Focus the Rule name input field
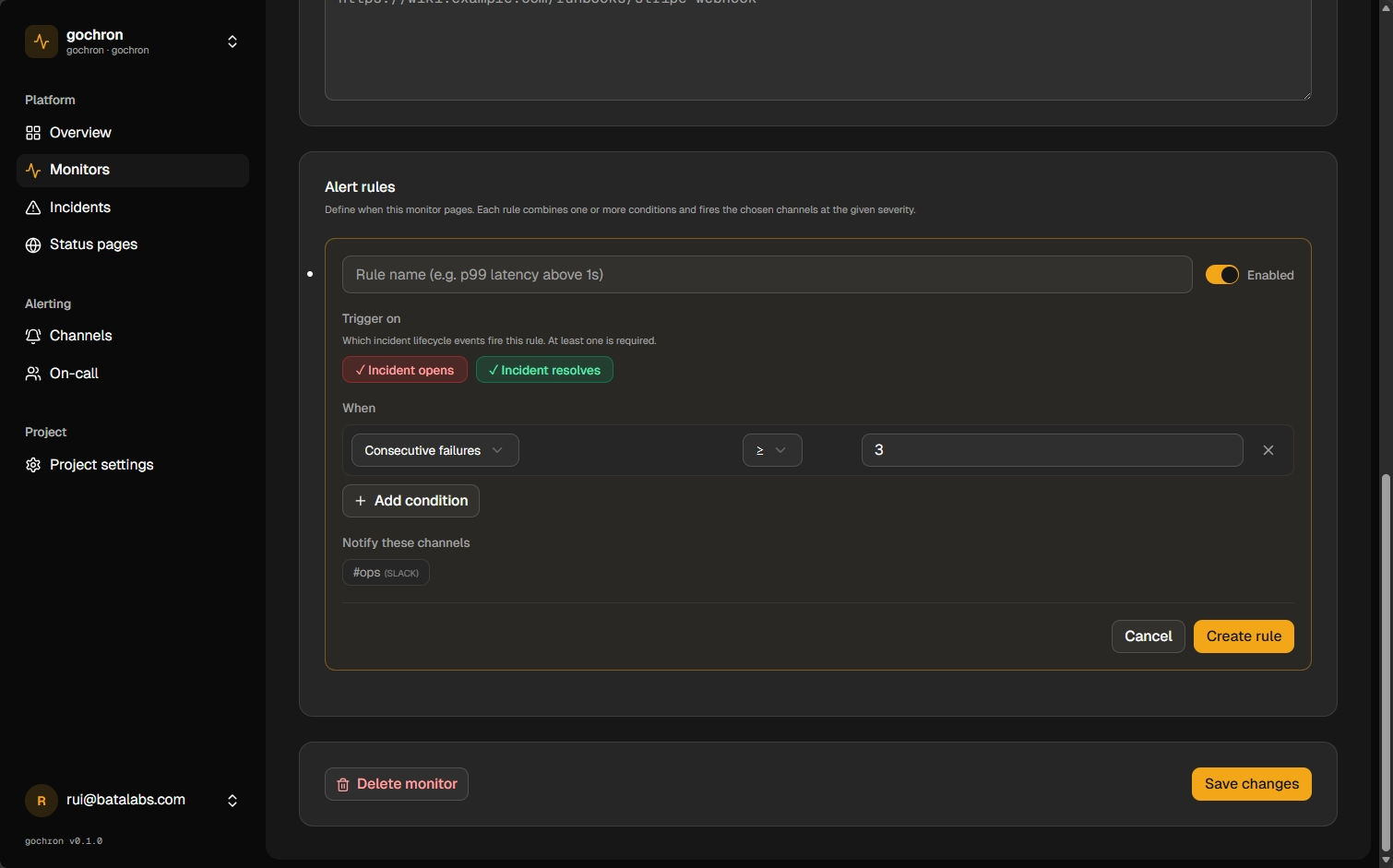Image resolution: width=1393 pixels, height=868 pixels. 767,275
